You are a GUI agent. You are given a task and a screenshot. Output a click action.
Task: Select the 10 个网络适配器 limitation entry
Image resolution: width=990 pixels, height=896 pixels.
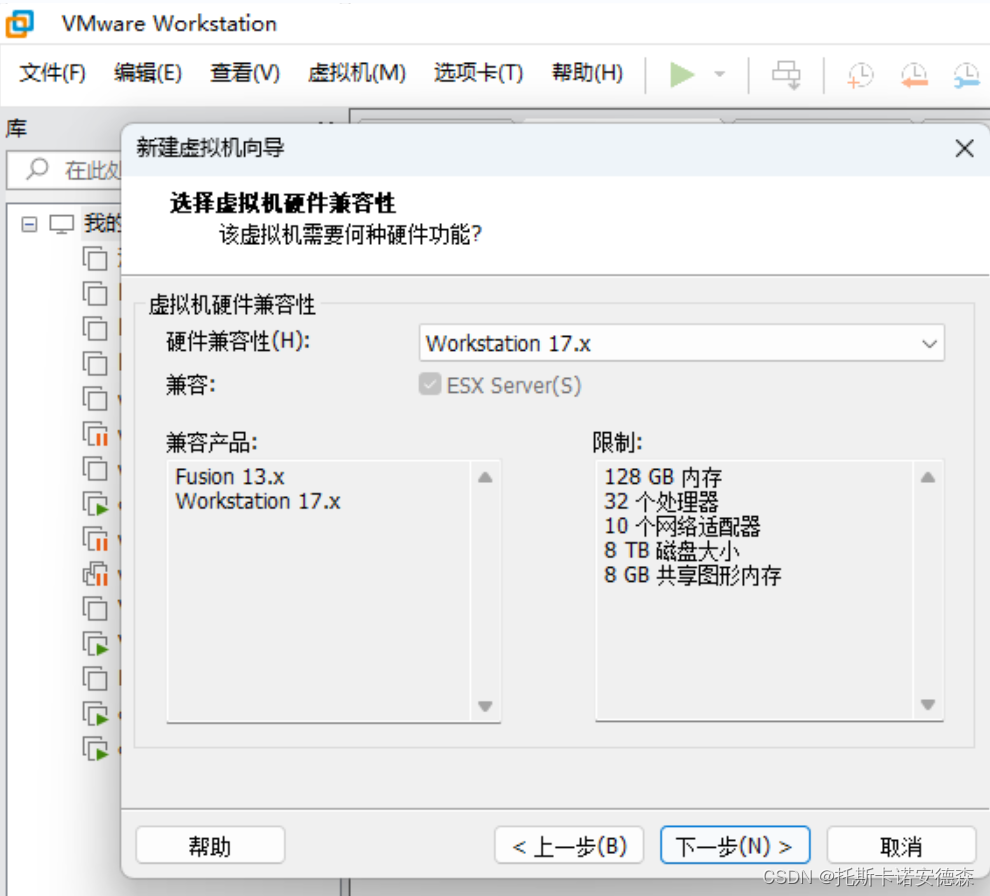682,526
